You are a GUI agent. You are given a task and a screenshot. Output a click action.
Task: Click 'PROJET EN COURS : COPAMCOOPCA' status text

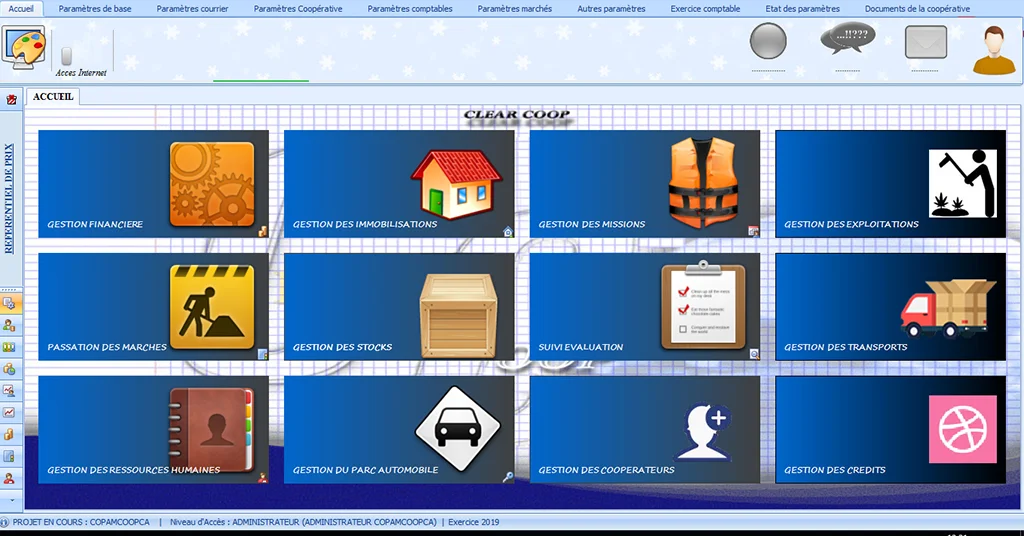click(81, 522)
